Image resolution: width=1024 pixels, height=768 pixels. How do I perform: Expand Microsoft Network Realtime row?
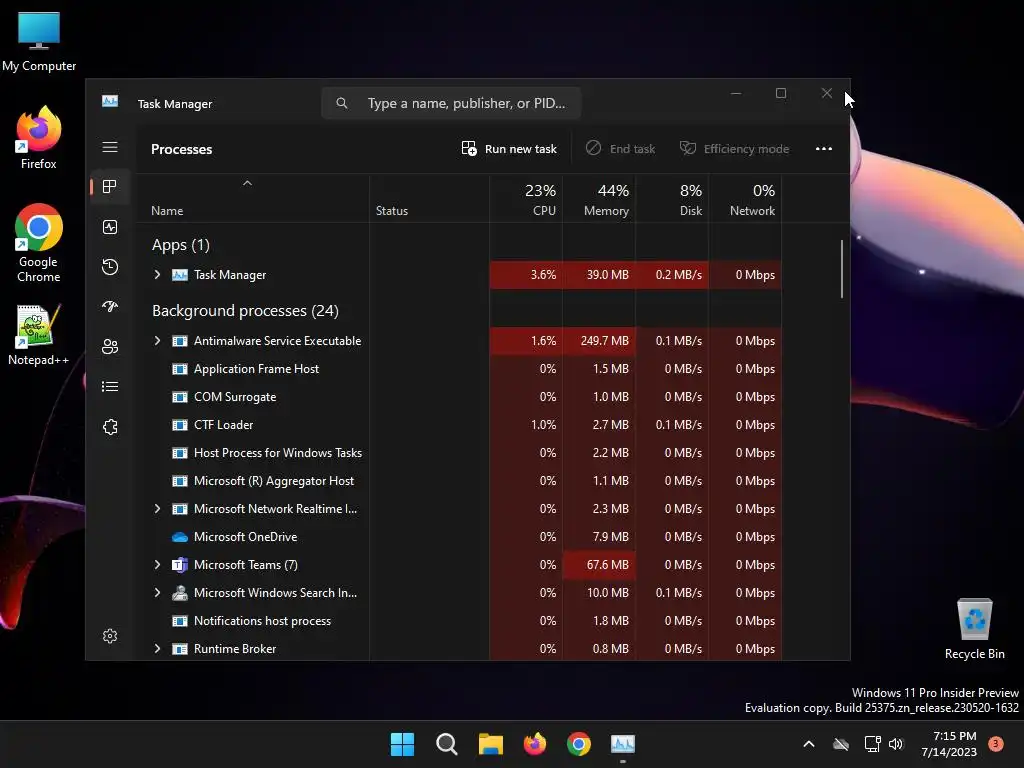(x=157, y=509)
